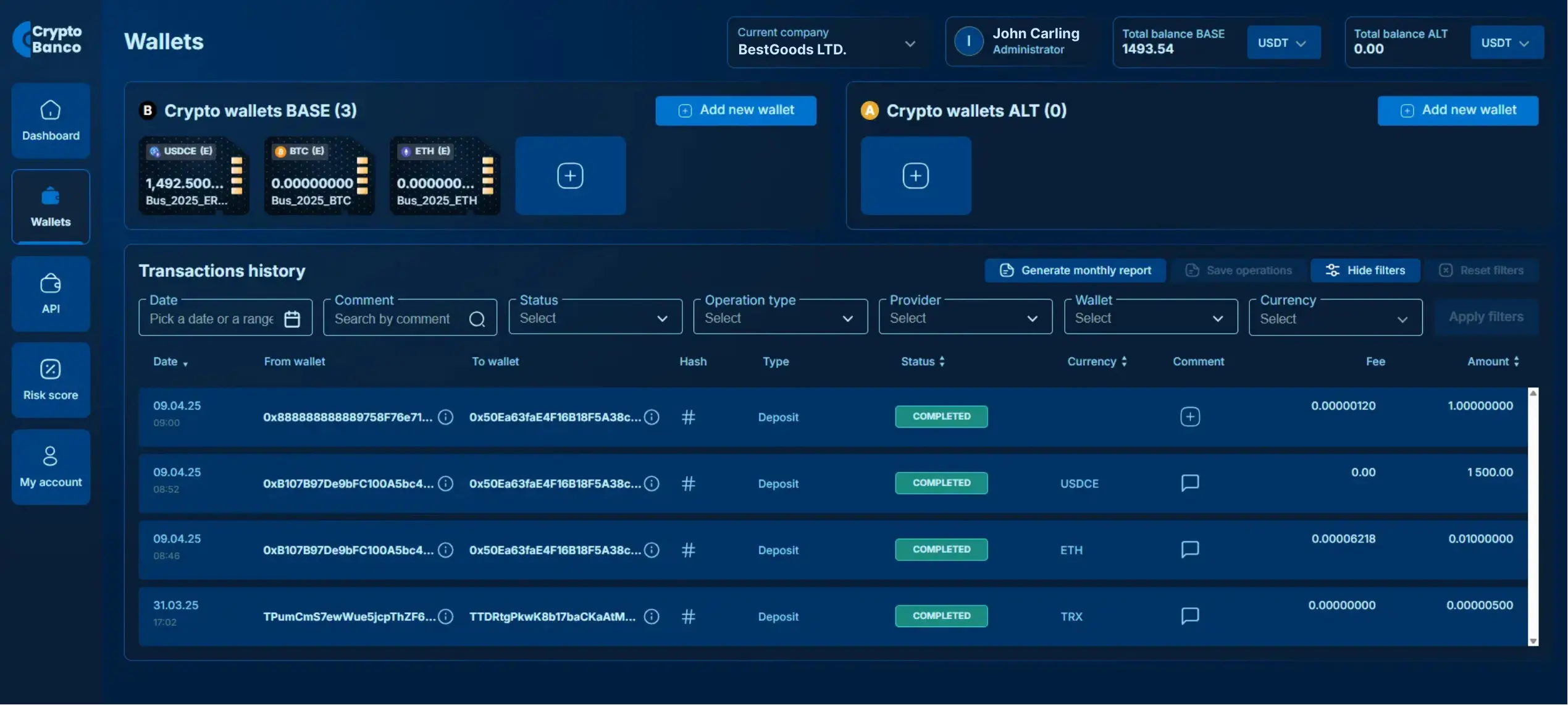
Task: Click the transactions list scrollbar down arrow
Action: (x=1533, y=641)
